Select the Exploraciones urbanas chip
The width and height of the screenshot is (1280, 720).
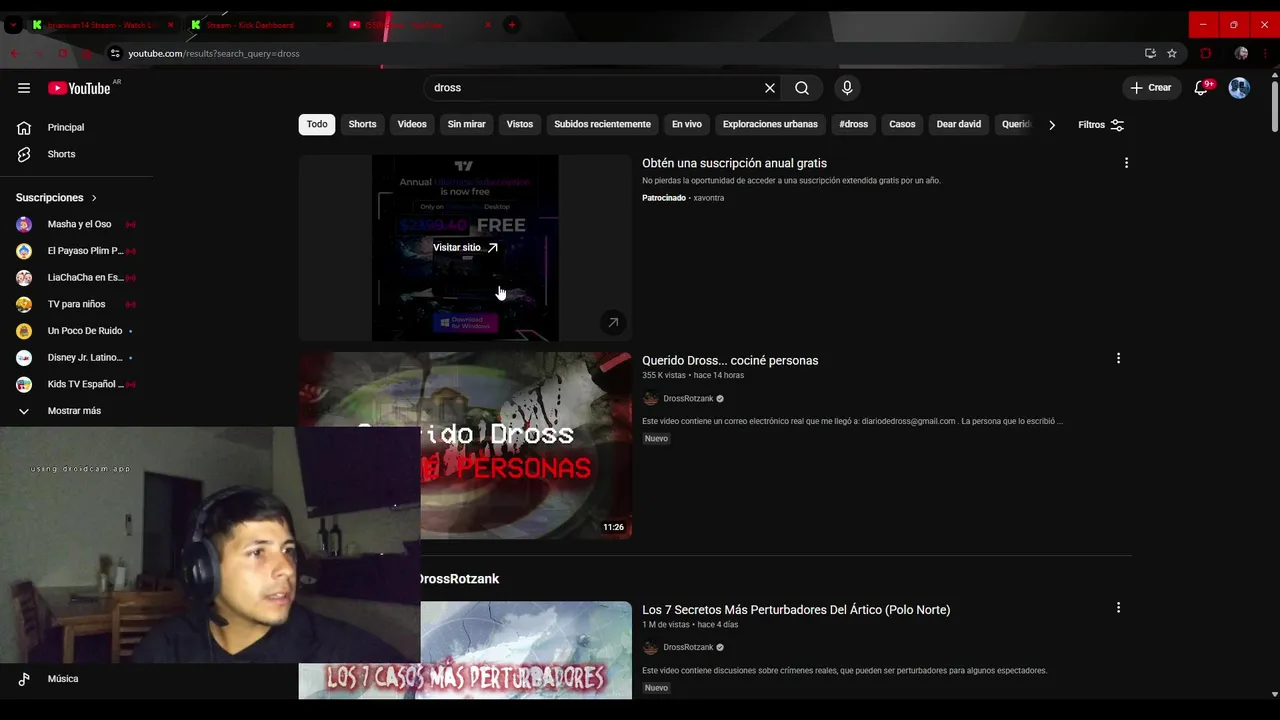pos(770,124)
